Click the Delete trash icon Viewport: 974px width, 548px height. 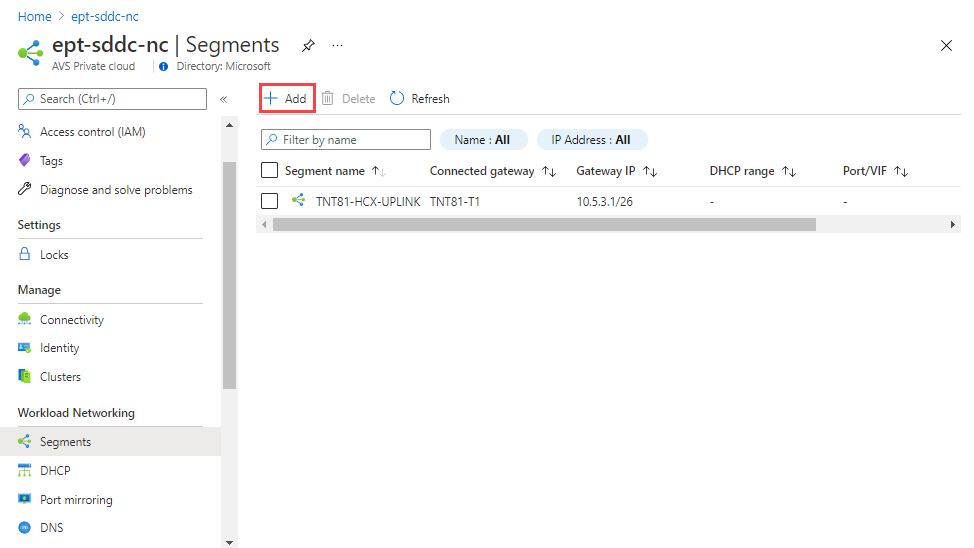click(x=327, y=98)
